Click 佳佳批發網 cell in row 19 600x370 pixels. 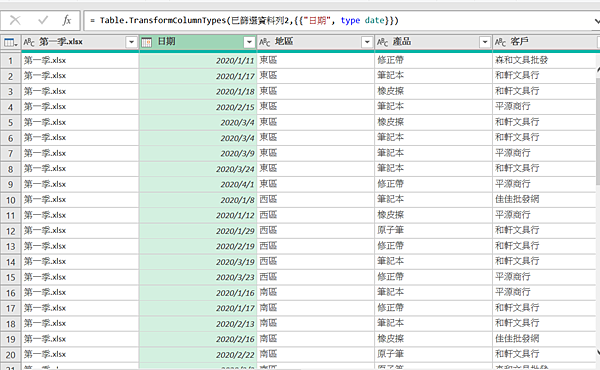coord(545,339)
